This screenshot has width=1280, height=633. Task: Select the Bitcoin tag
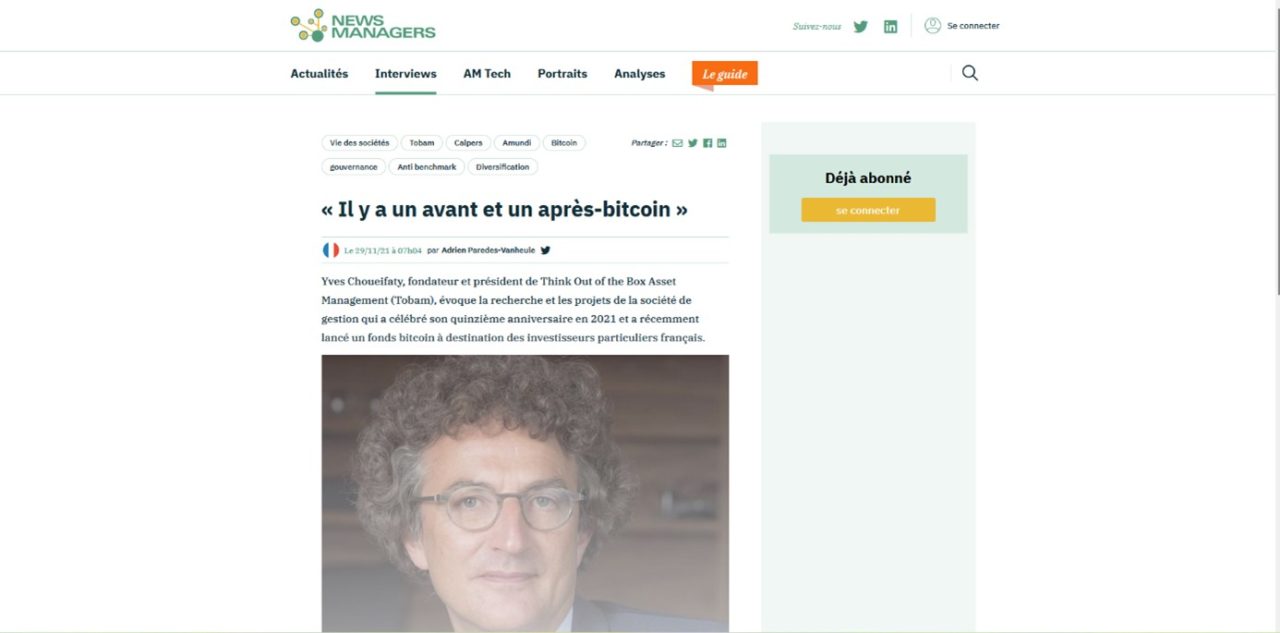point(564,143)
